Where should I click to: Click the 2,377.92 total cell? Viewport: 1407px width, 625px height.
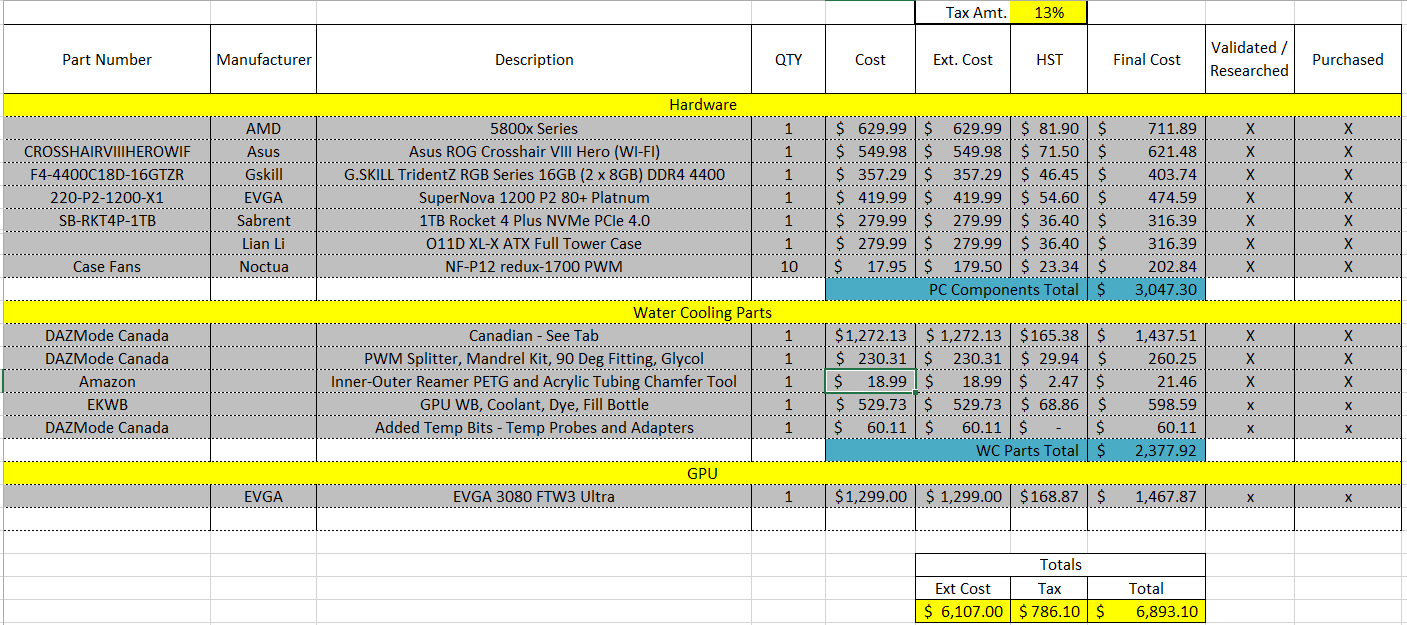pyautogui.click(x=1146, y=451)
